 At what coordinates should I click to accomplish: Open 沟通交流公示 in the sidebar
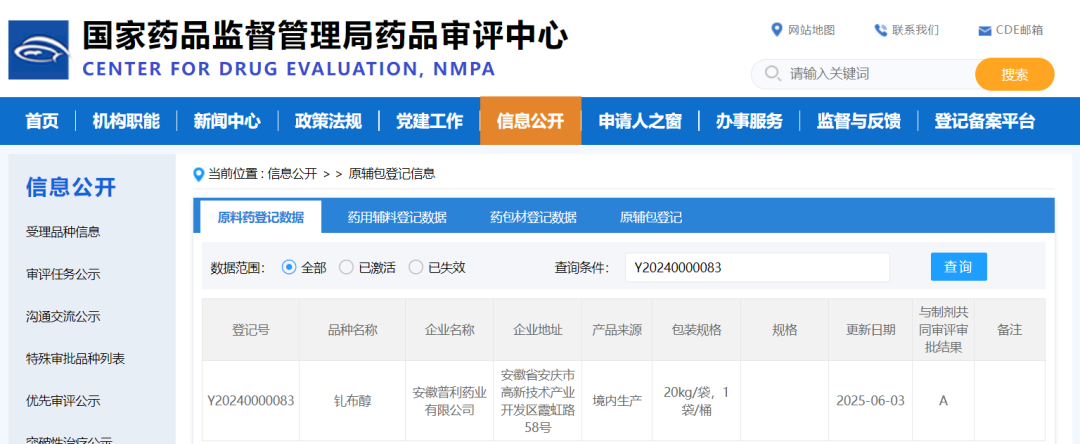pos(63,316)
